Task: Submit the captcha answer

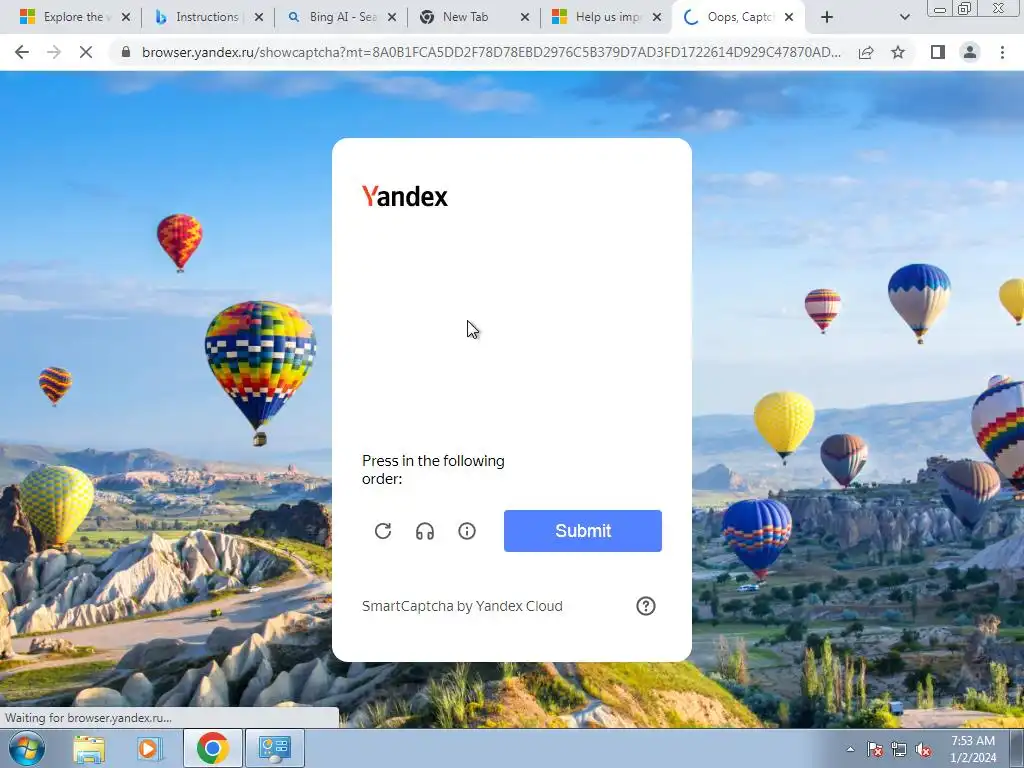Action: tap(583, 531)
